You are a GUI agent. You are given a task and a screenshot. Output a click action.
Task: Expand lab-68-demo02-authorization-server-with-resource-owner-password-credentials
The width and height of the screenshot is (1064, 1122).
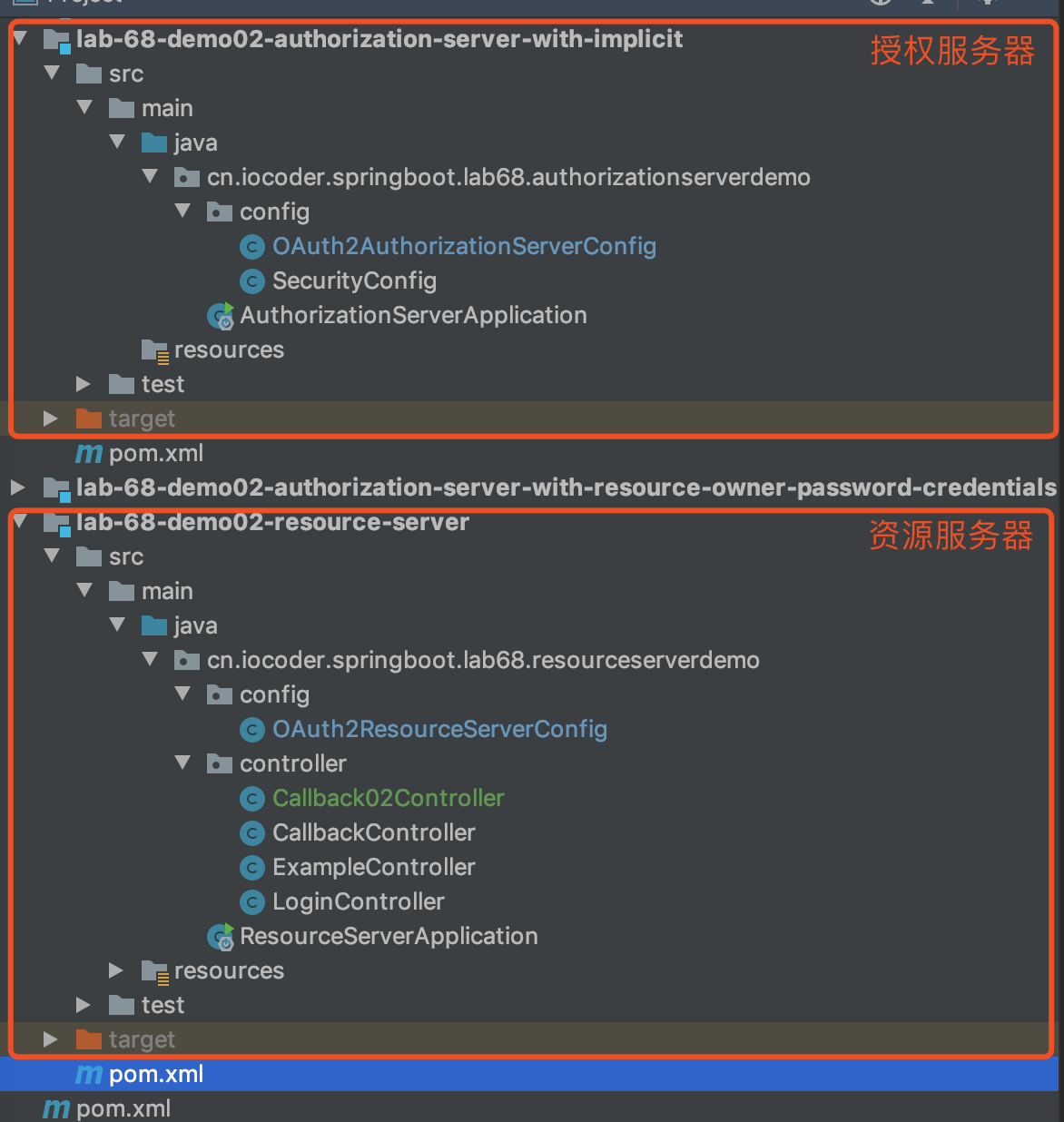(18, 487)
